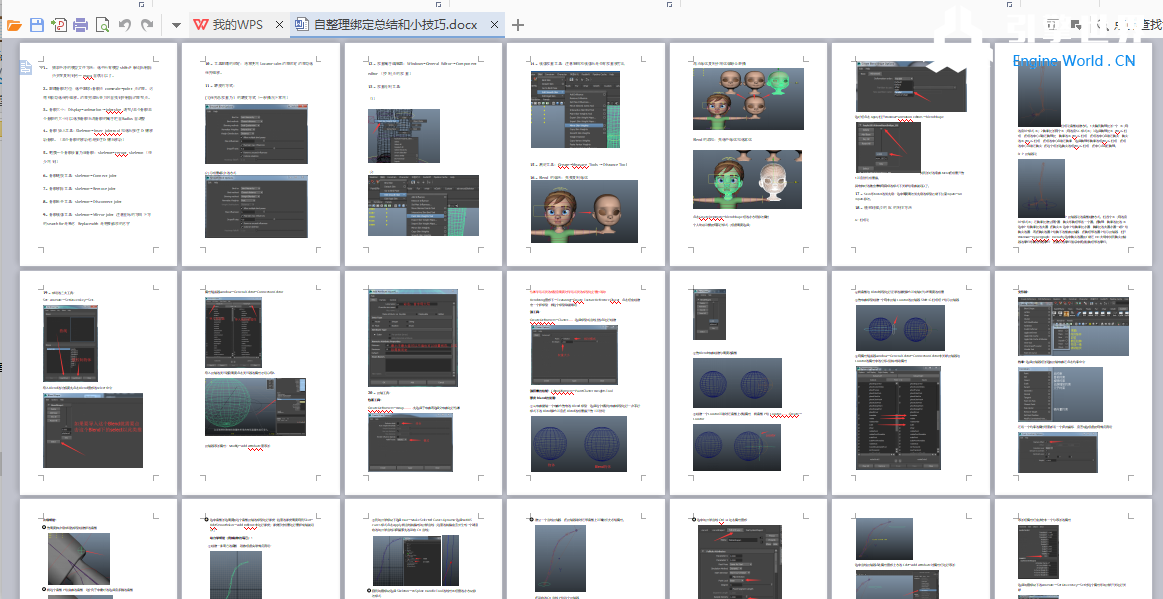The width and height of the screenshot is (1163, 599).
Task: Click the Undo arrow icon
Action: [125, 25]
